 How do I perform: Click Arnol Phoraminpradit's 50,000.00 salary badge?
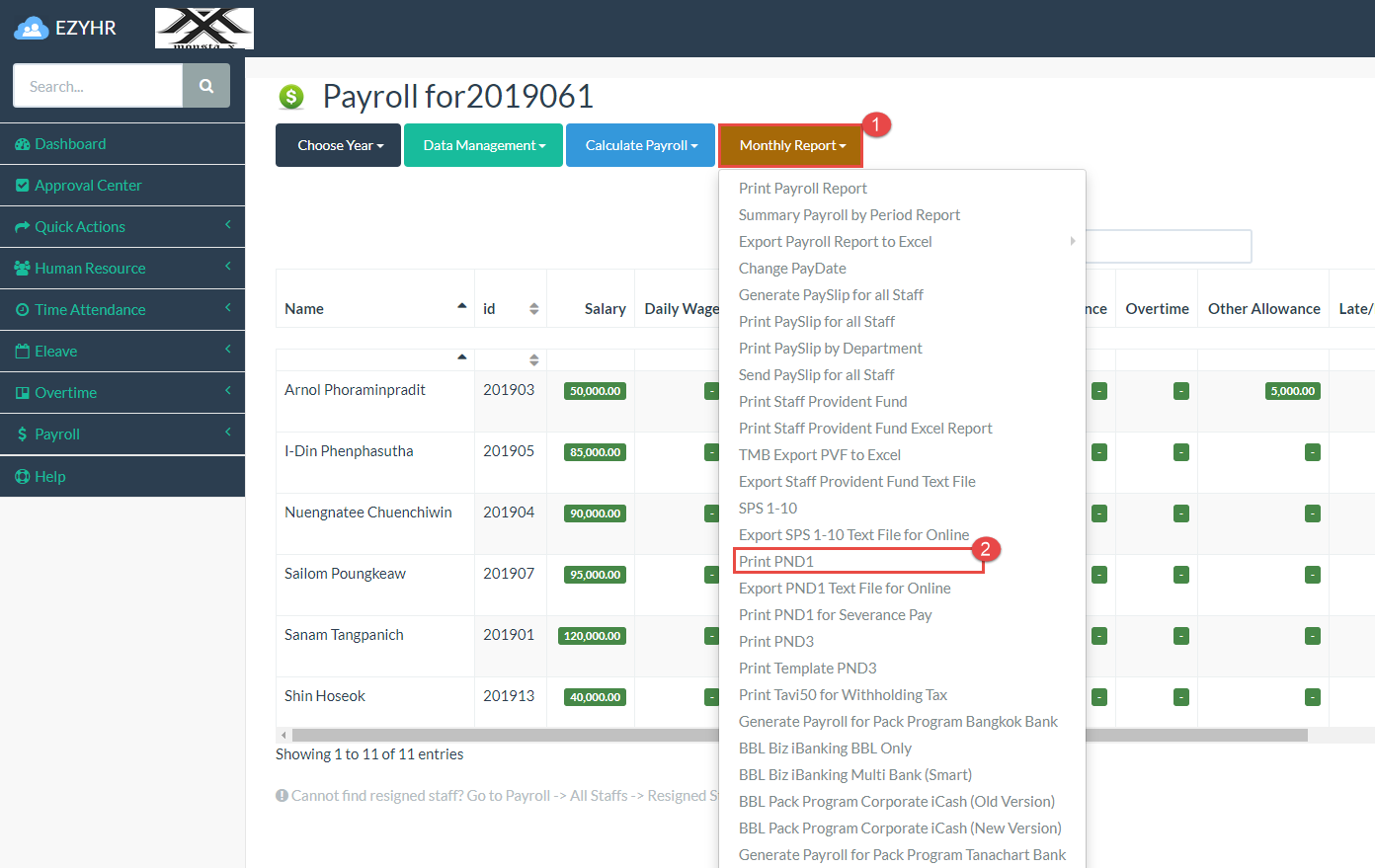click(x=595, y=391)
